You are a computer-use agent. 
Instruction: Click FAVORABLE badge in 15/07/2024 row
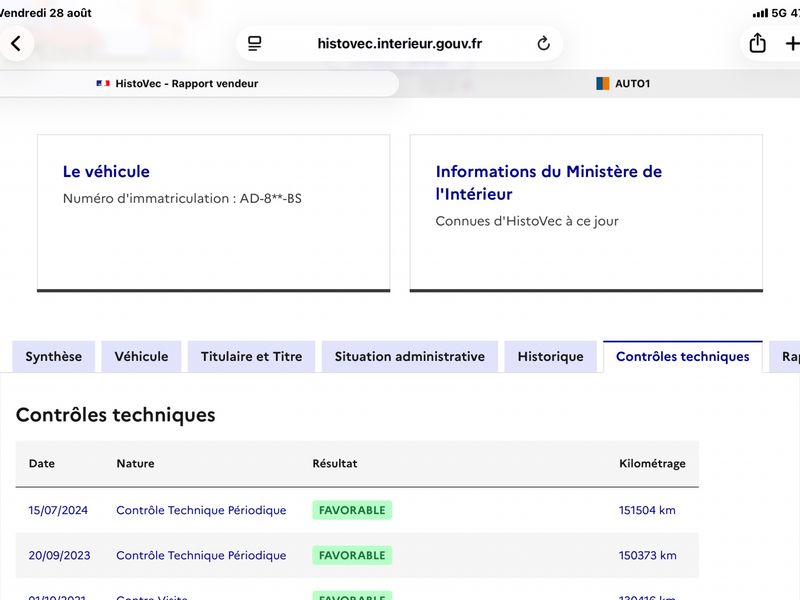point(352,510)
